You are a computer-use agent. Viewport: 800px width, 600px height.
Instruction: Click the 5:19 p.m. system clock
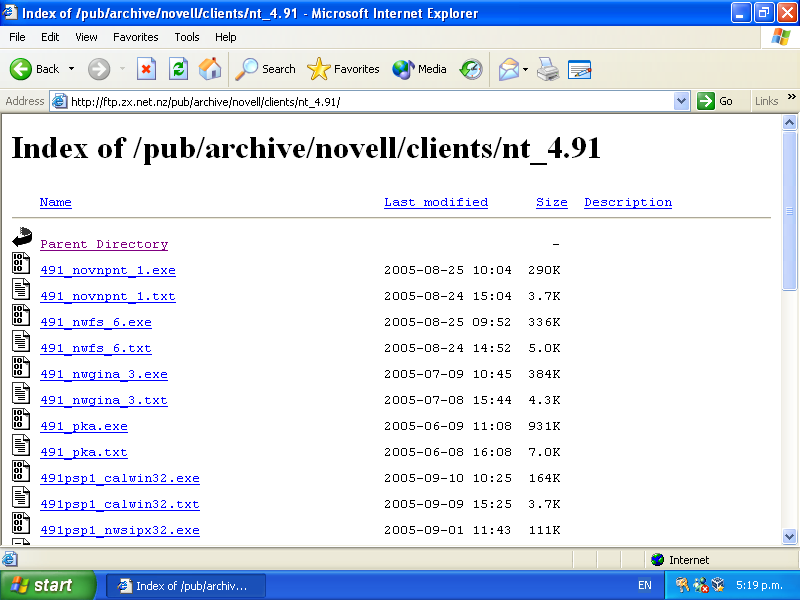tap(759, 585)
